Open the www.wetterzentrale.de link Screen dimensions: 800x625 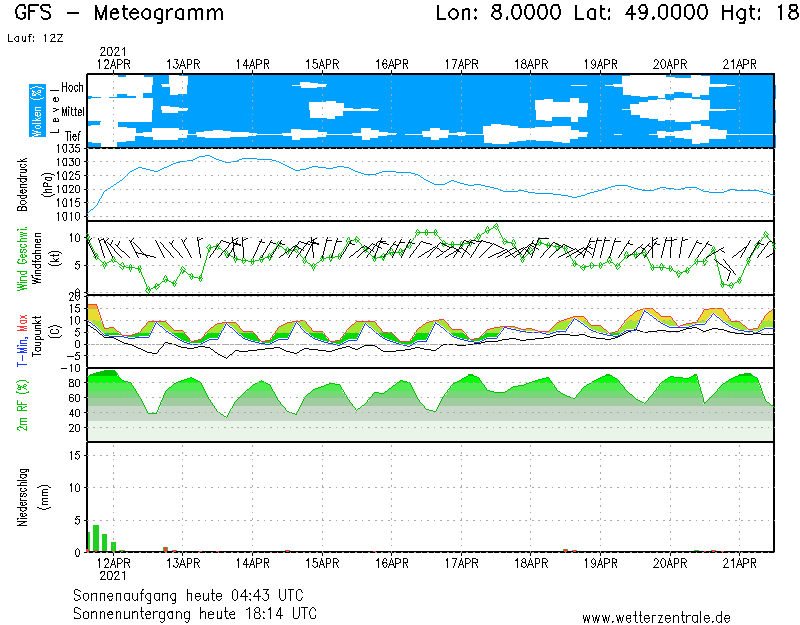(x=656, y=617)
